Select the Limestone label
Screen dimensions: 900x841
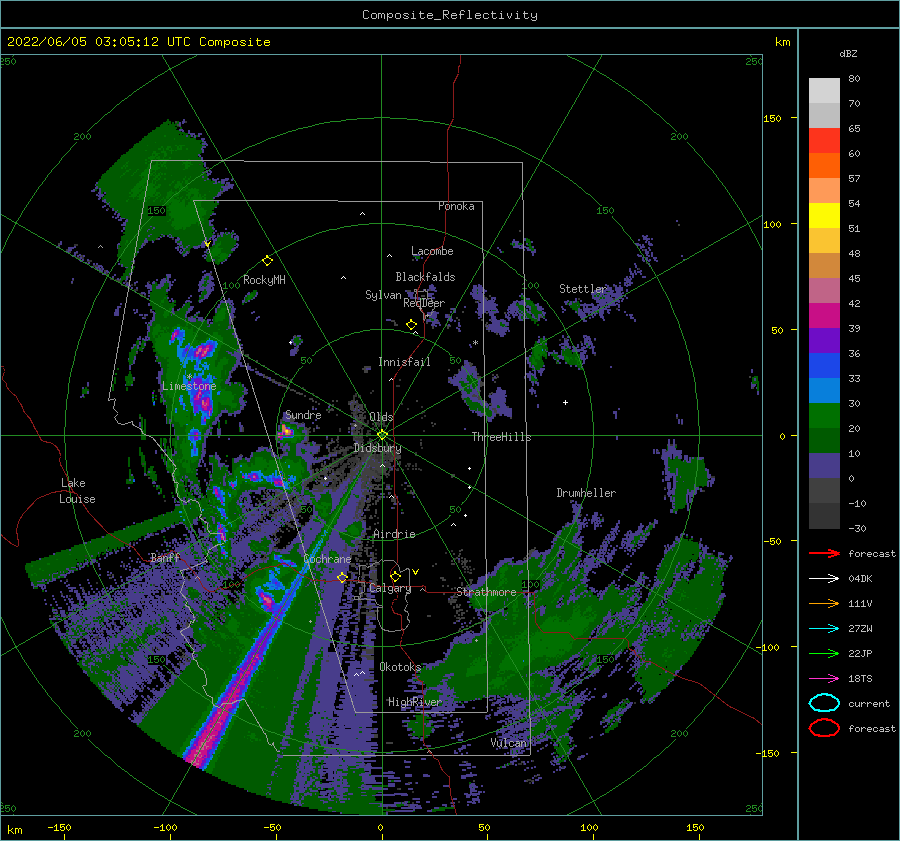189,386
